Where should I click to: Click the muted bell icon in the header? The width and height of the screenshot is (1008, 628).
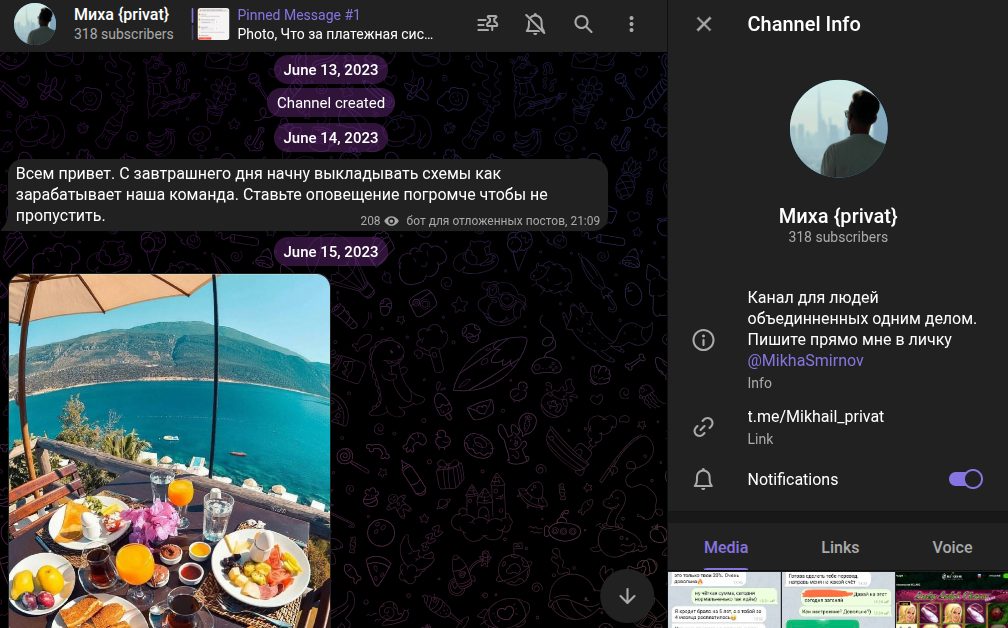(535, 24)
